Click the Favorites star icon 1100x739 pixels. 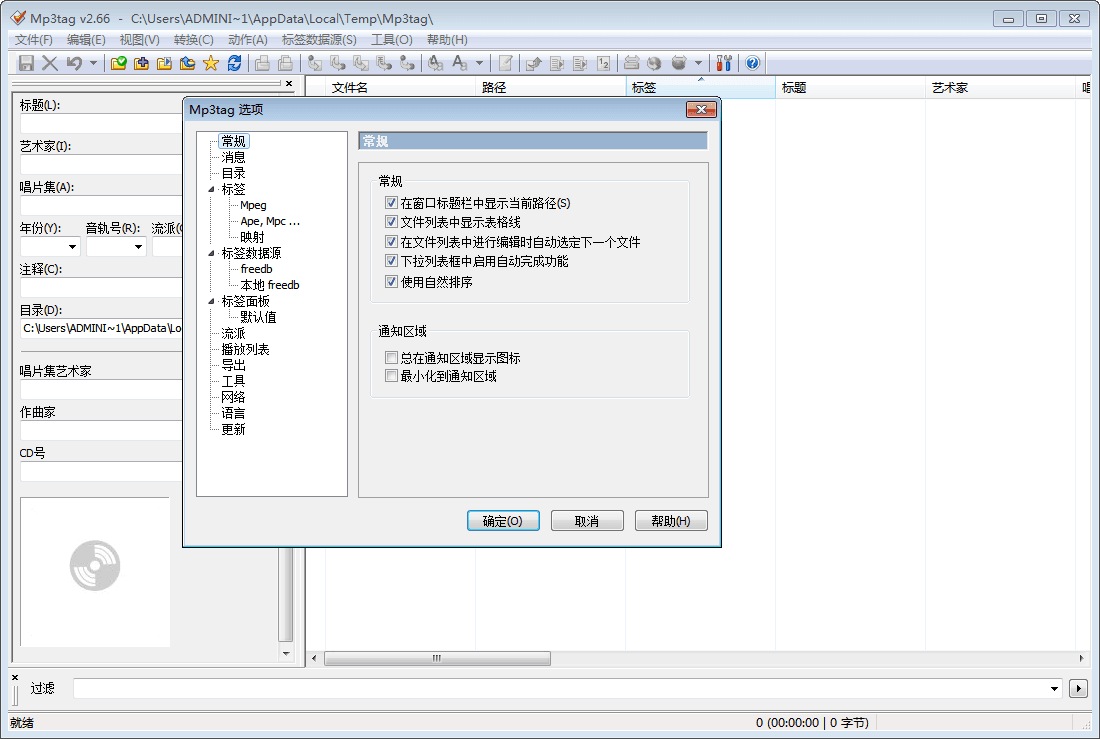pos(210,63)
